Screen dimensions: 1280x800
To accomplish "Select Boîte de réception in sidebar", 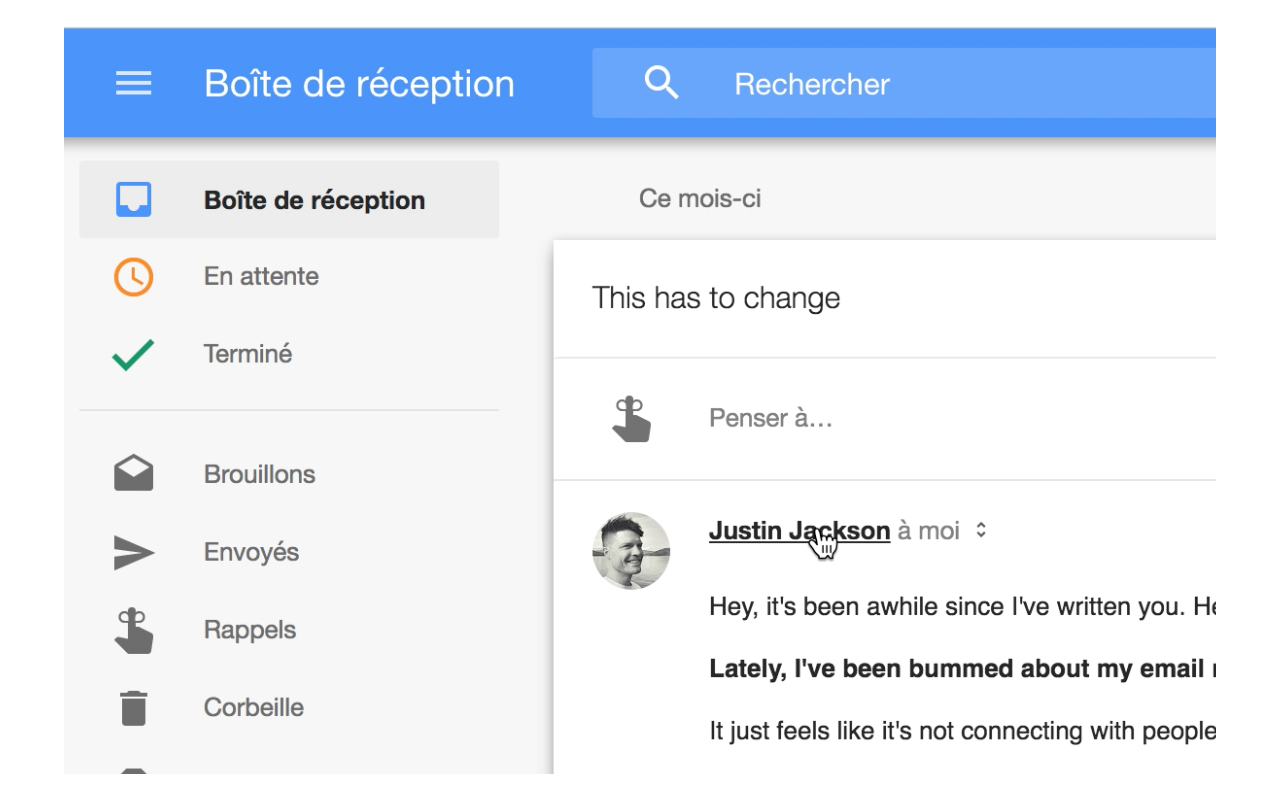I will pos(289,200).
